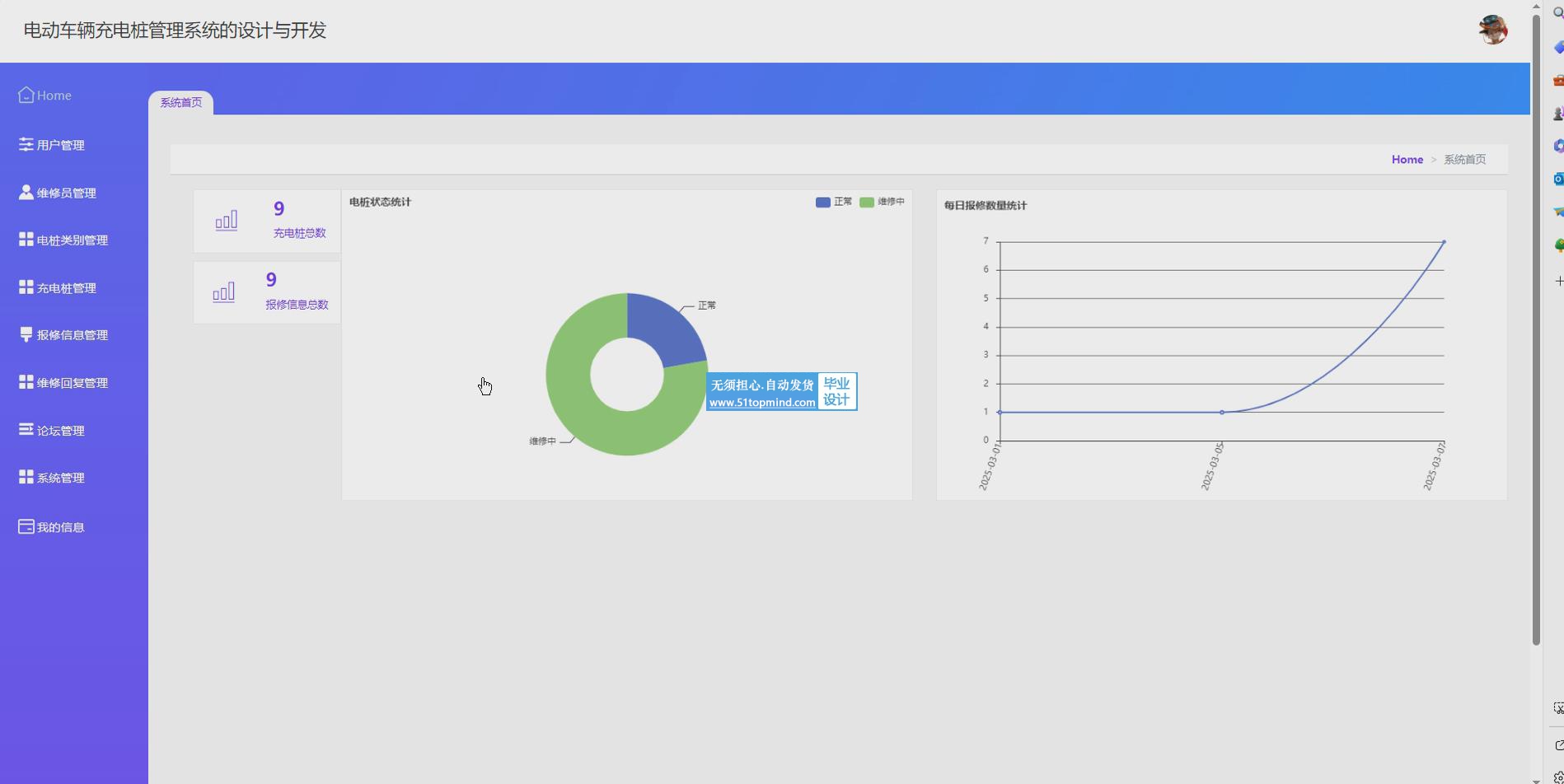The width and height of the screenshot is (1564, 784).
Task: Expand the 电桩类别管理 sidebar menu
Action: click(x=72, y=240)
